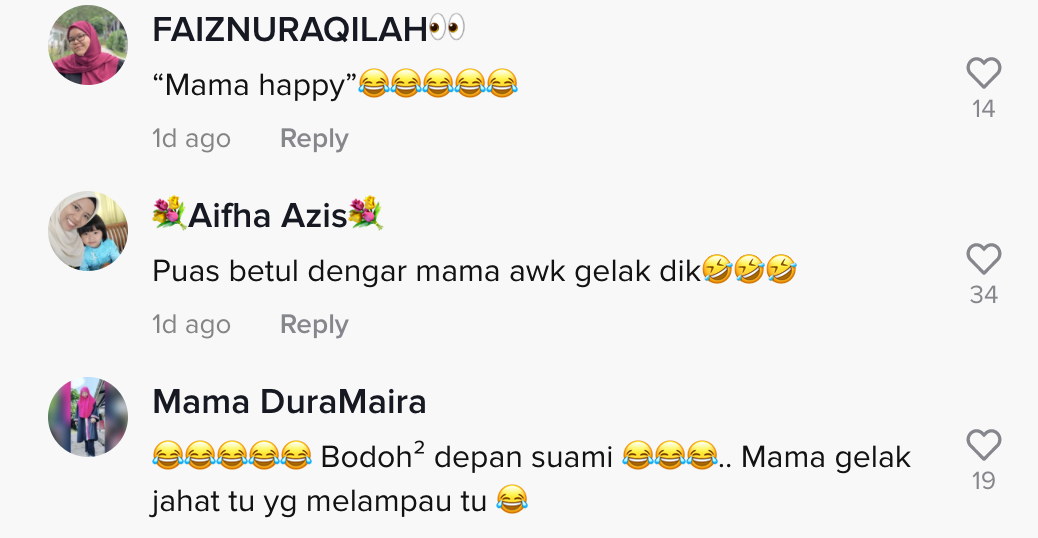1038x538 pixels.
Task: Open the FAIZNURAQILAH username link
Action: tap(290, 30)
